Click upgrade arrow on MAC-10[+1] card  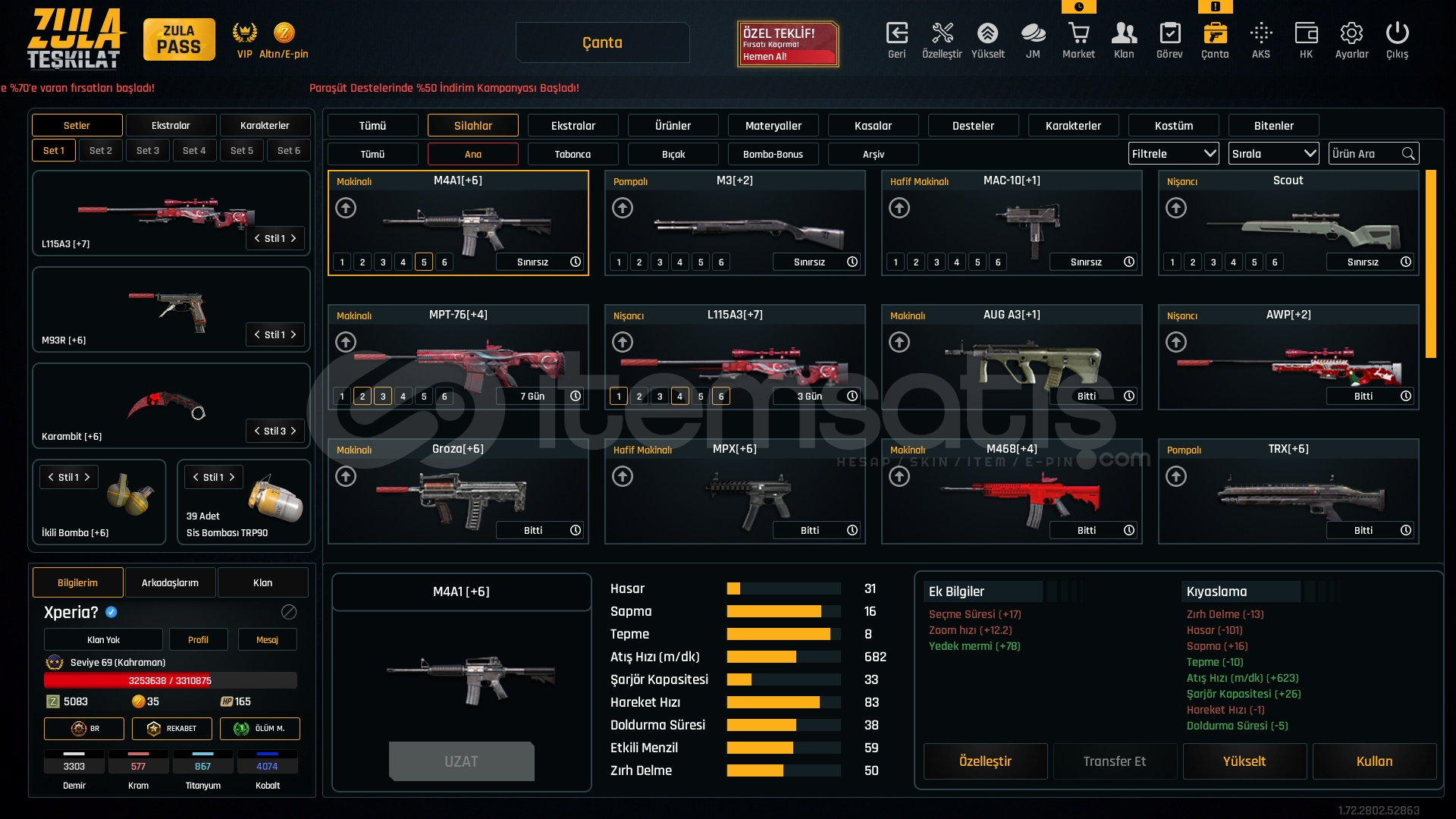(x=899, y=208)
